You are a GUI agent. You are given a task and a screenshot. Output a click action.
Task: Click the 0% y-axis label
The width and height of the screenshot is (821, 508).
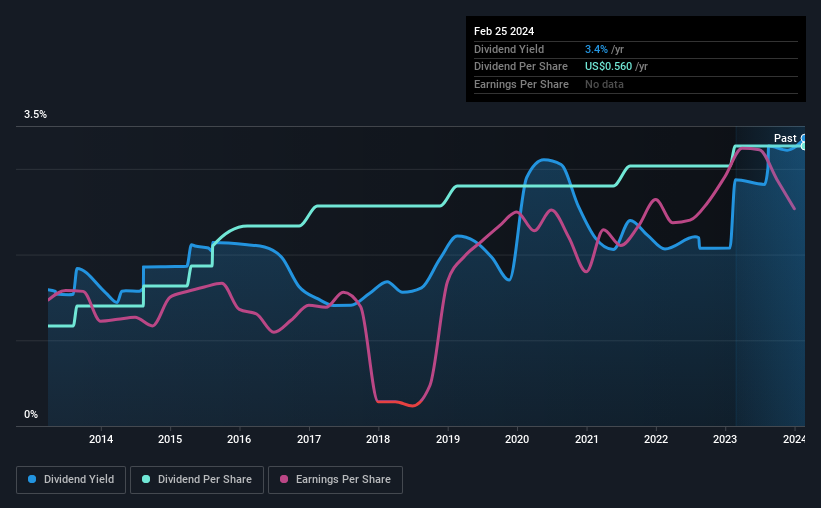click(x=31, y=414)
